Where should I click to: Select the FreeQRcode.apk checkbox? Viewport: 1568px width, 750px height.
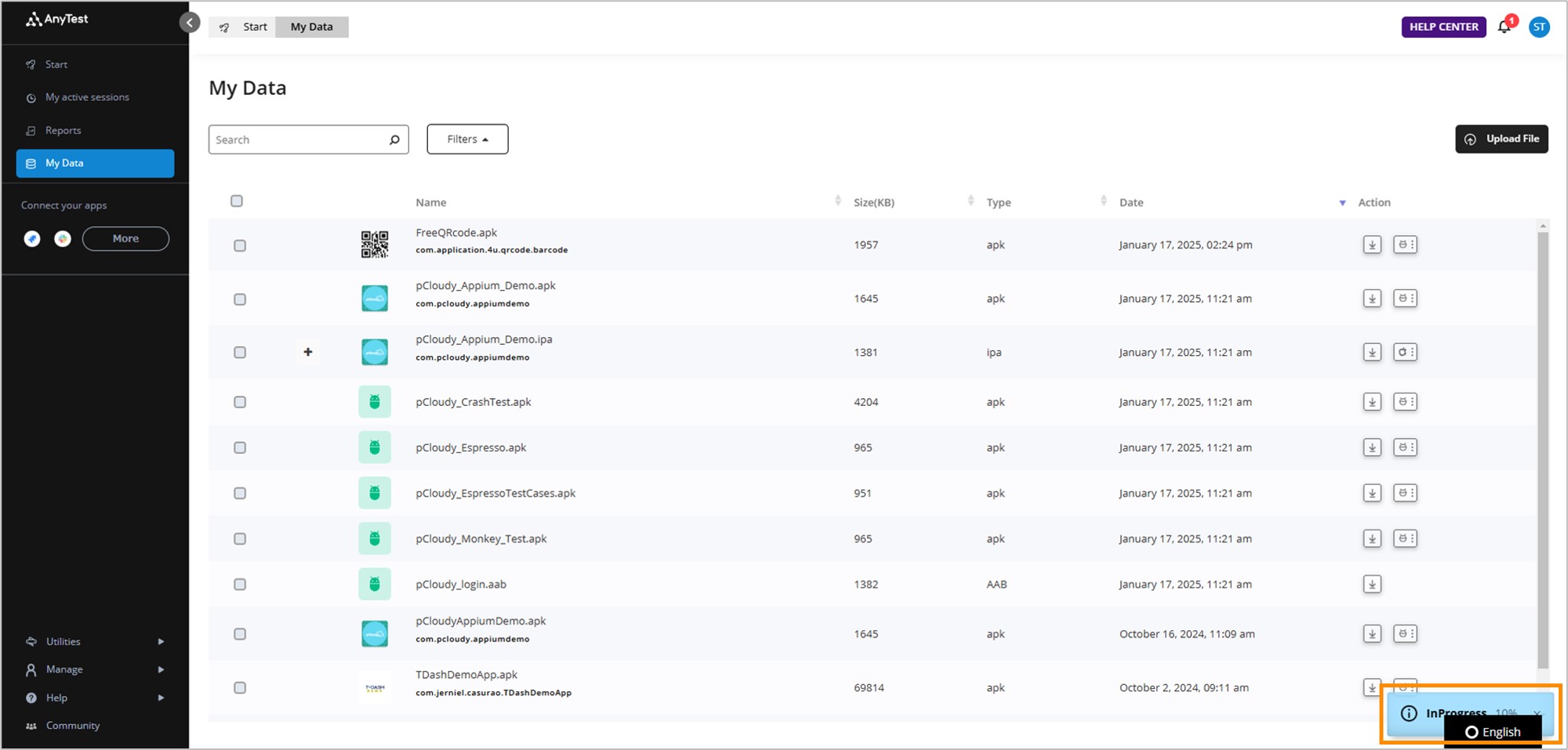coord(240,245)
